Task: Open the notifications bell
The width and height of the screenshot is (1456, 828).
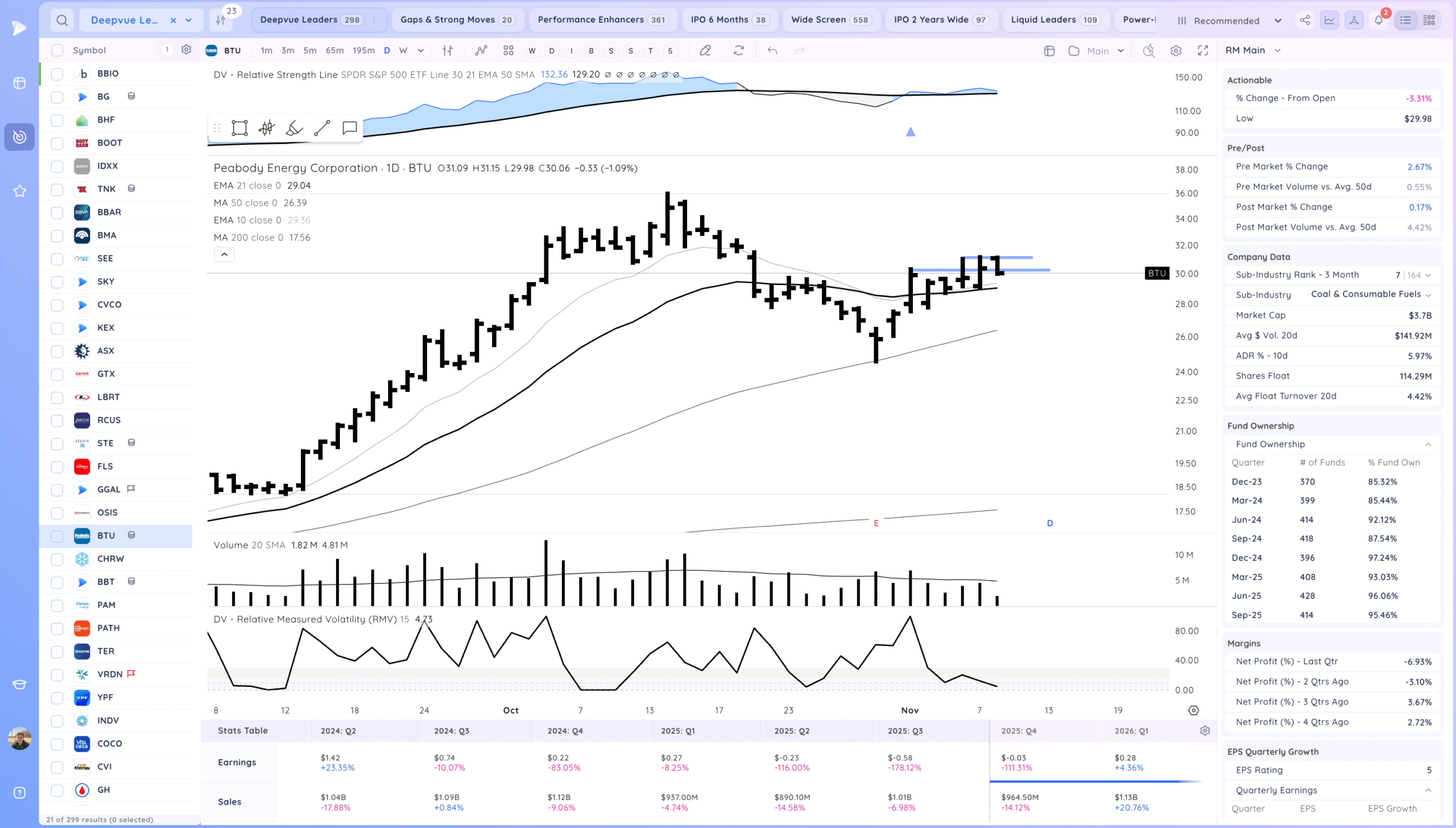Action: click(1378, 20)
